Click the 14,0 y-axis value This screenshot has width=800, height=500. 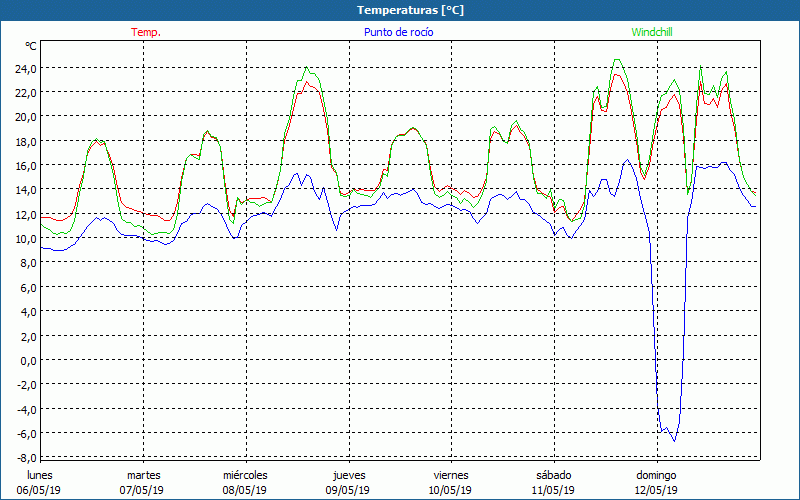click(x=25, y=190)
